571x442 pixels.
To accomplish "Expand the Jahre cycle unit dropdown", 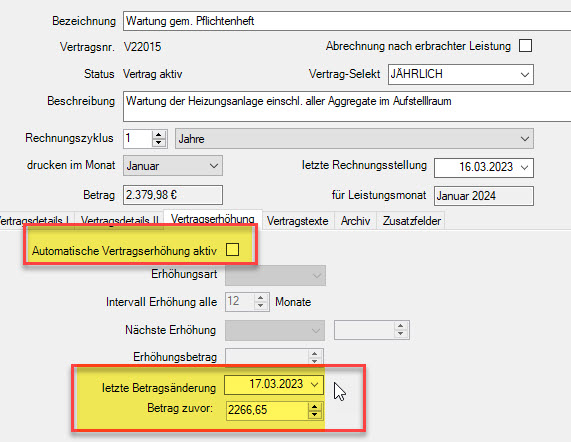I will click(354, 139).
